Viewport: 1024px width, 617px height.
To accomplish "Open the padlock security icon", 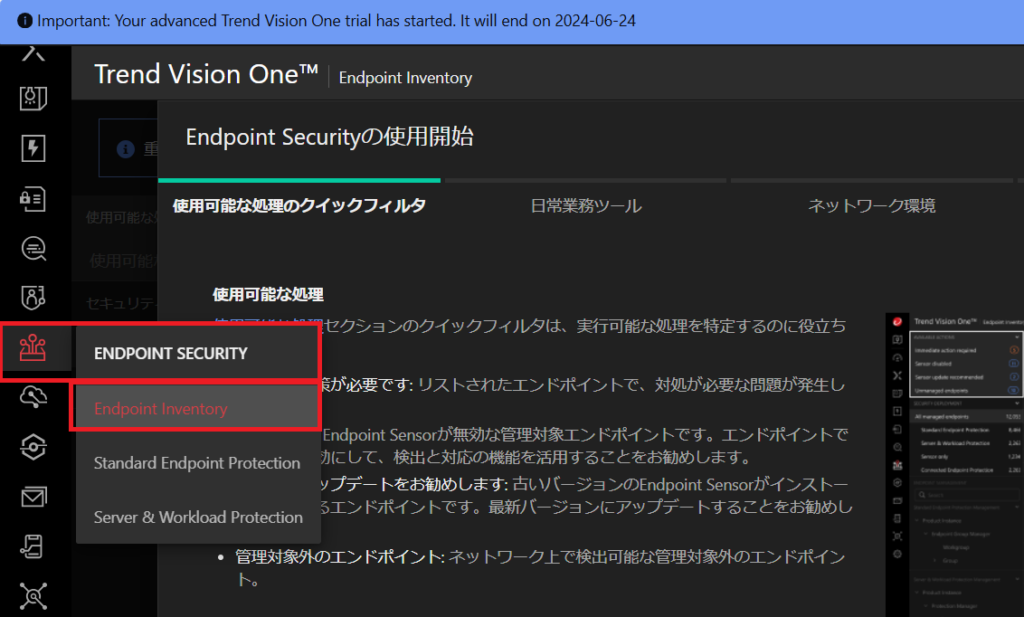I will [34, 199].
